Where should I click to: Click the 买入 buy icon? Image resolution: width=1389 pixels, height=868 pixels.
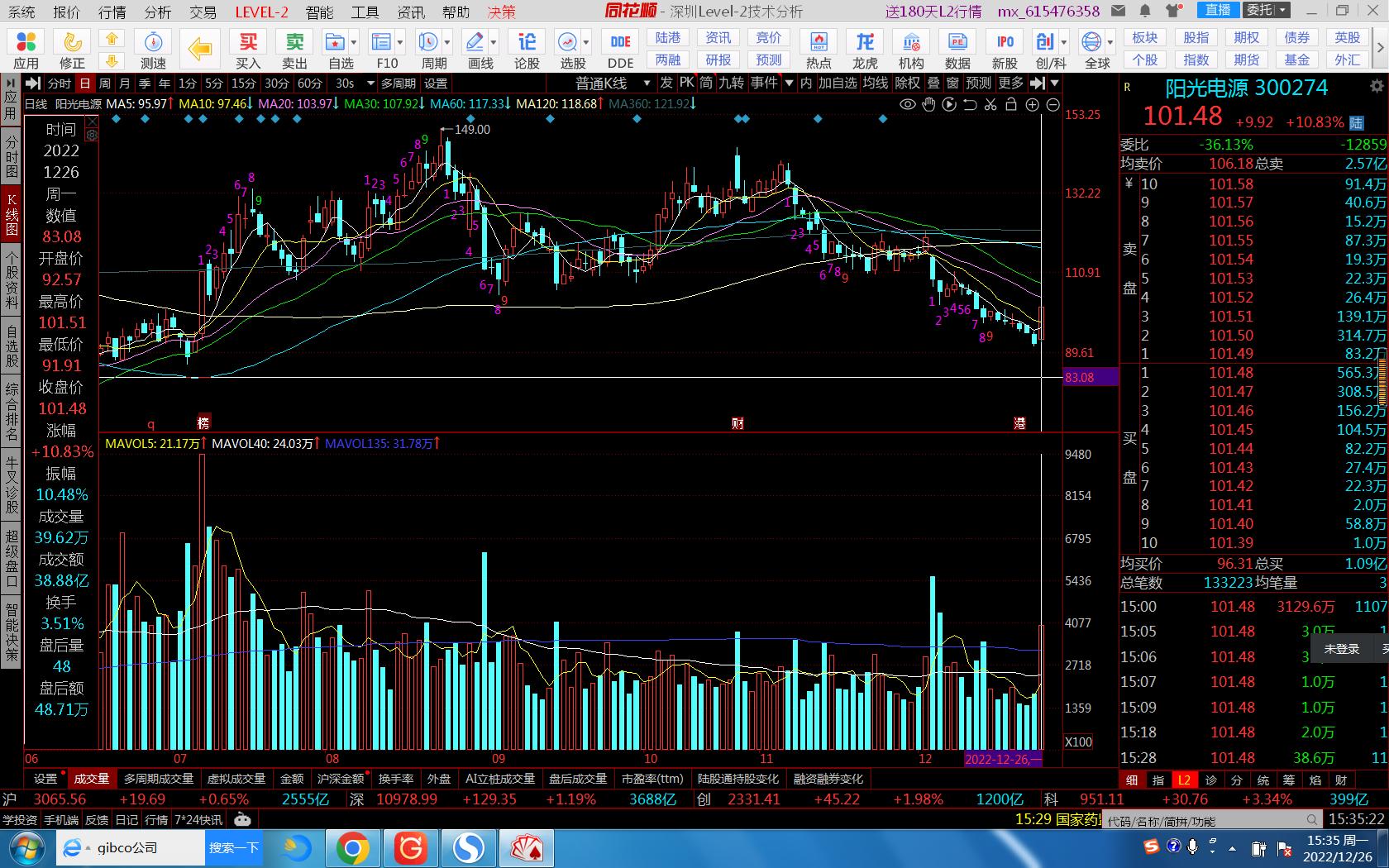248,50
